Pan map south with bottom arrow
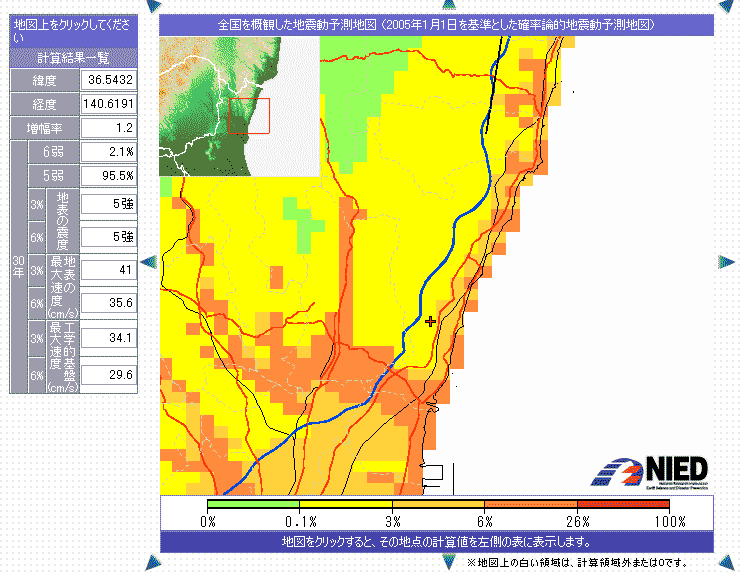This screenshot has width=742, height=572. coord(436,562)
